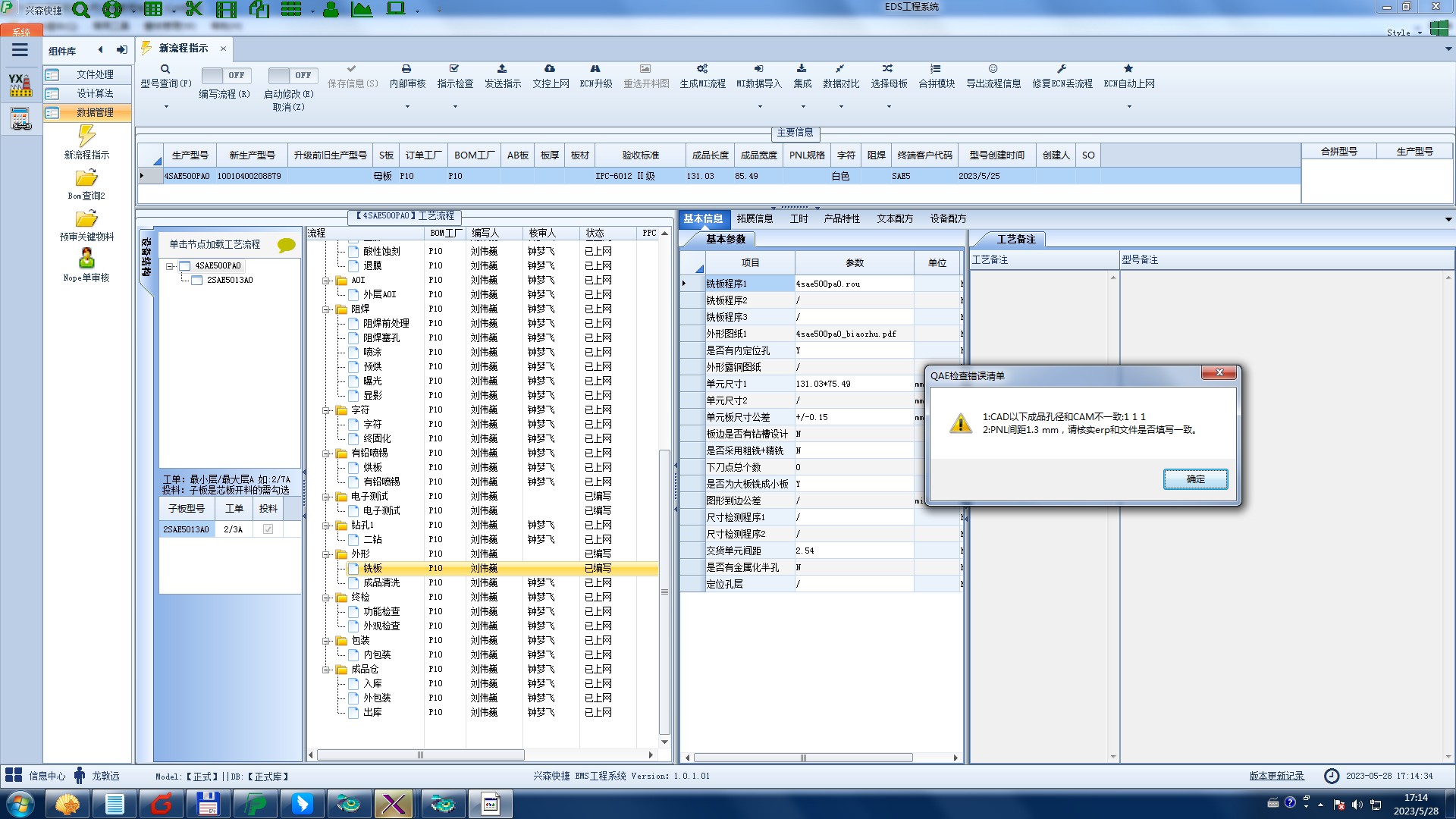Click the Nope单审核 person icon
The image size is (1456, 819).
coord(86,259)
